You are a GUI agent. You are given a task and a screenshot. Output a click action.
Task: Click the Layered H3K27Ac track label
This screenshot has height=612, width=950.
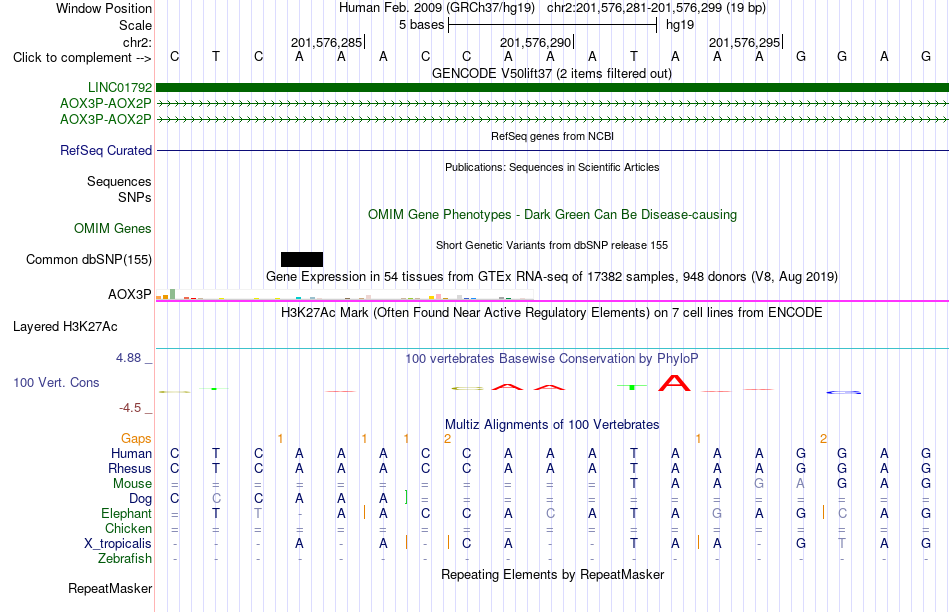click(x=65, y=327)
